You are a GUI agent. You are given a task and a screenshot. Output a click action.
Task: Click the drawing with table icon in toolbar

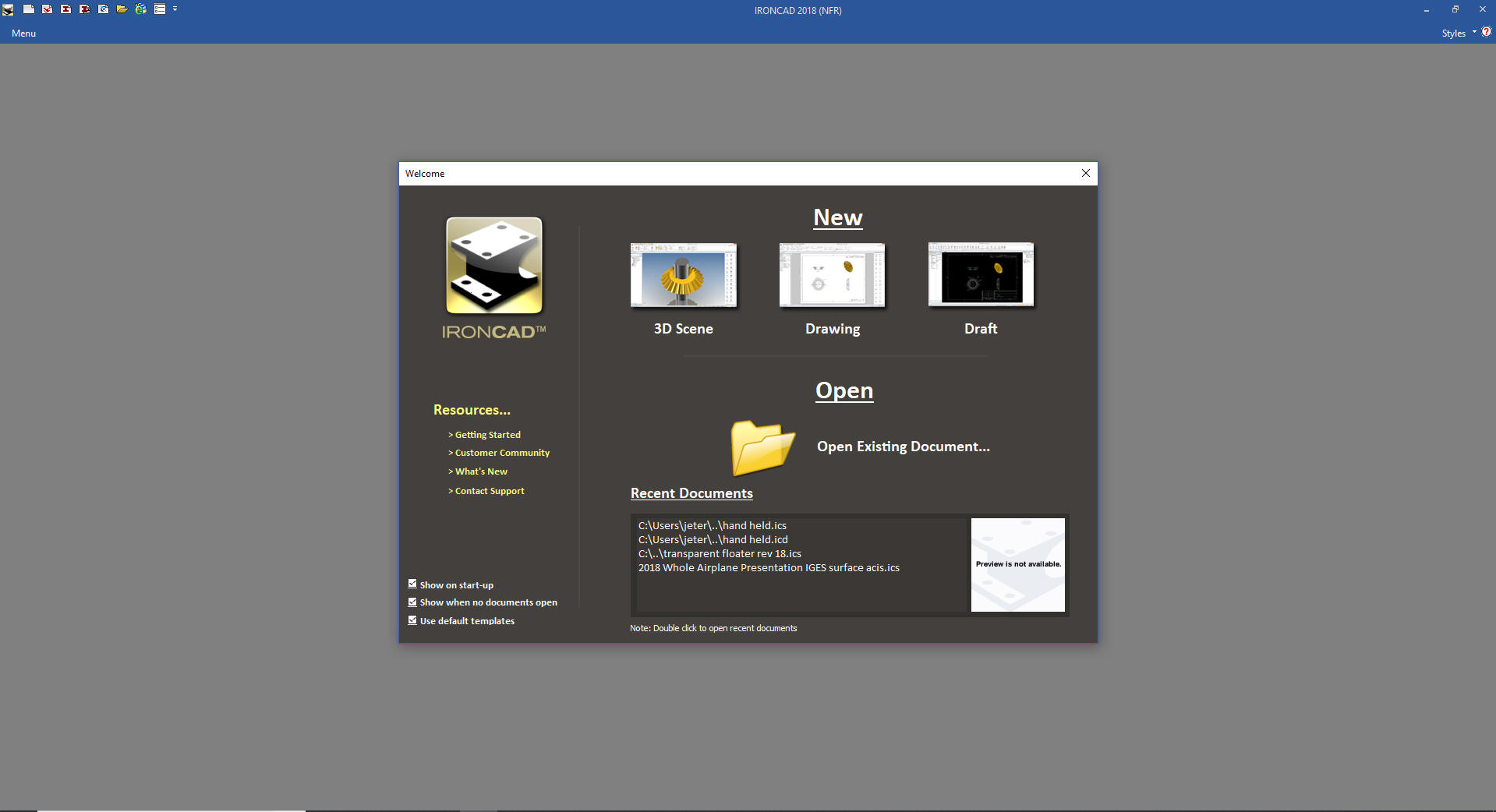(85, 9)
